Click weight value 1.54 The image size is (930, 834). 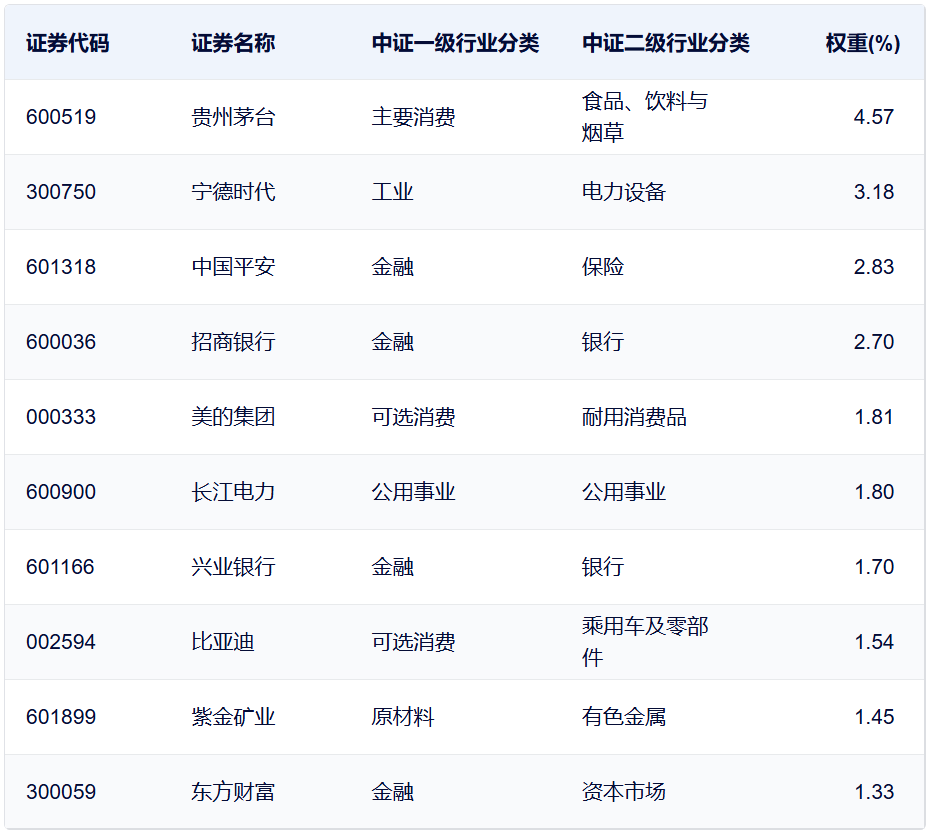(x=874, y=642)
